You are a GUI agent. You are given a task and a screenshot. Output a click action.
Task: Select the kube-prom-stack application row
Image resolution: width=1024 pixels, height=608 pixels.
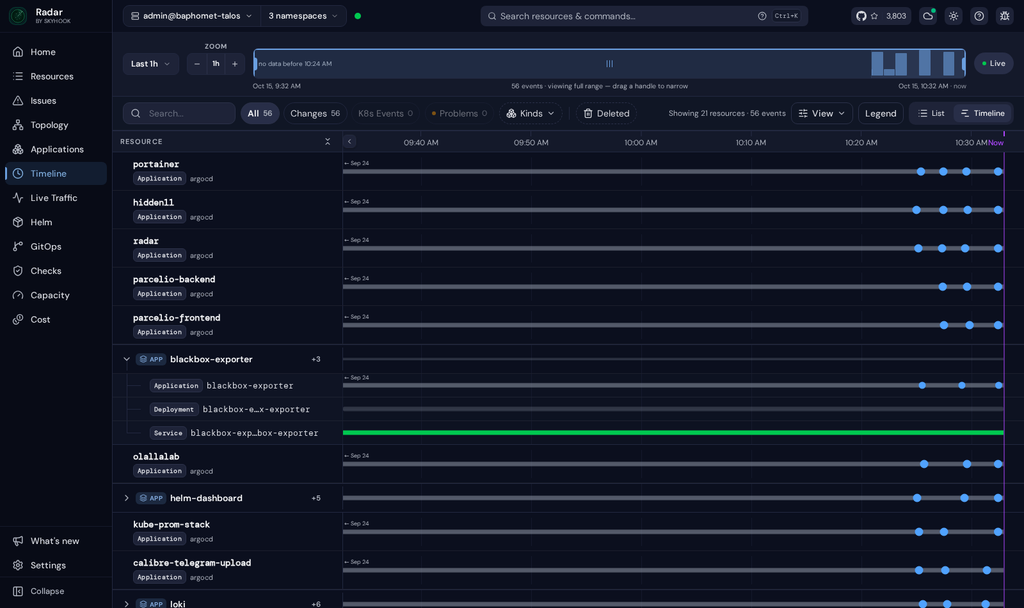click(x=227, y=532)
